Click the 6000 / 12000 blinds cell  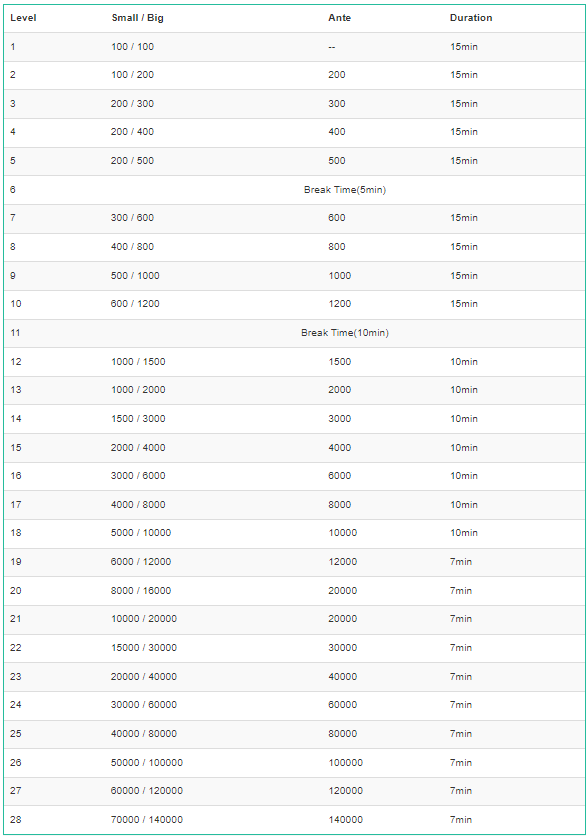pyautogui.click(x=141, y=562)
